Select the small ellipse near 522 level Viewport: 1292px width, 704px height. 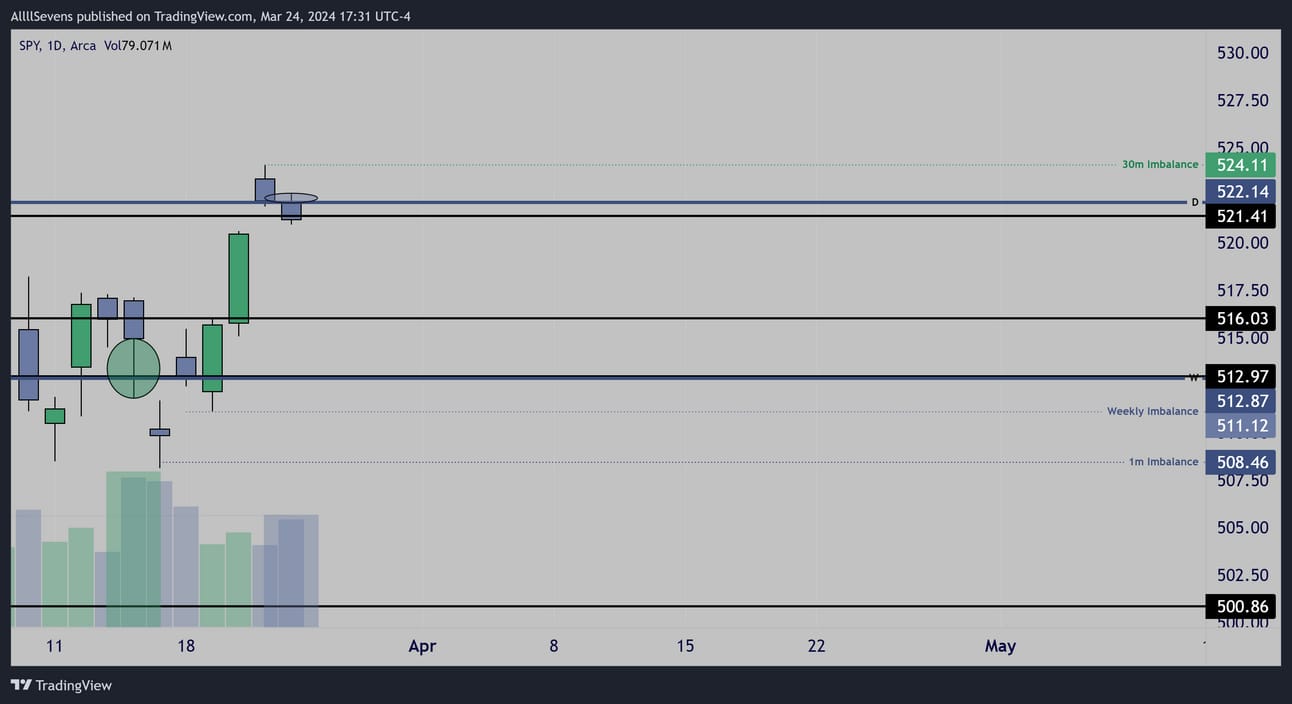pyautogui.click(x=291, y=198)
